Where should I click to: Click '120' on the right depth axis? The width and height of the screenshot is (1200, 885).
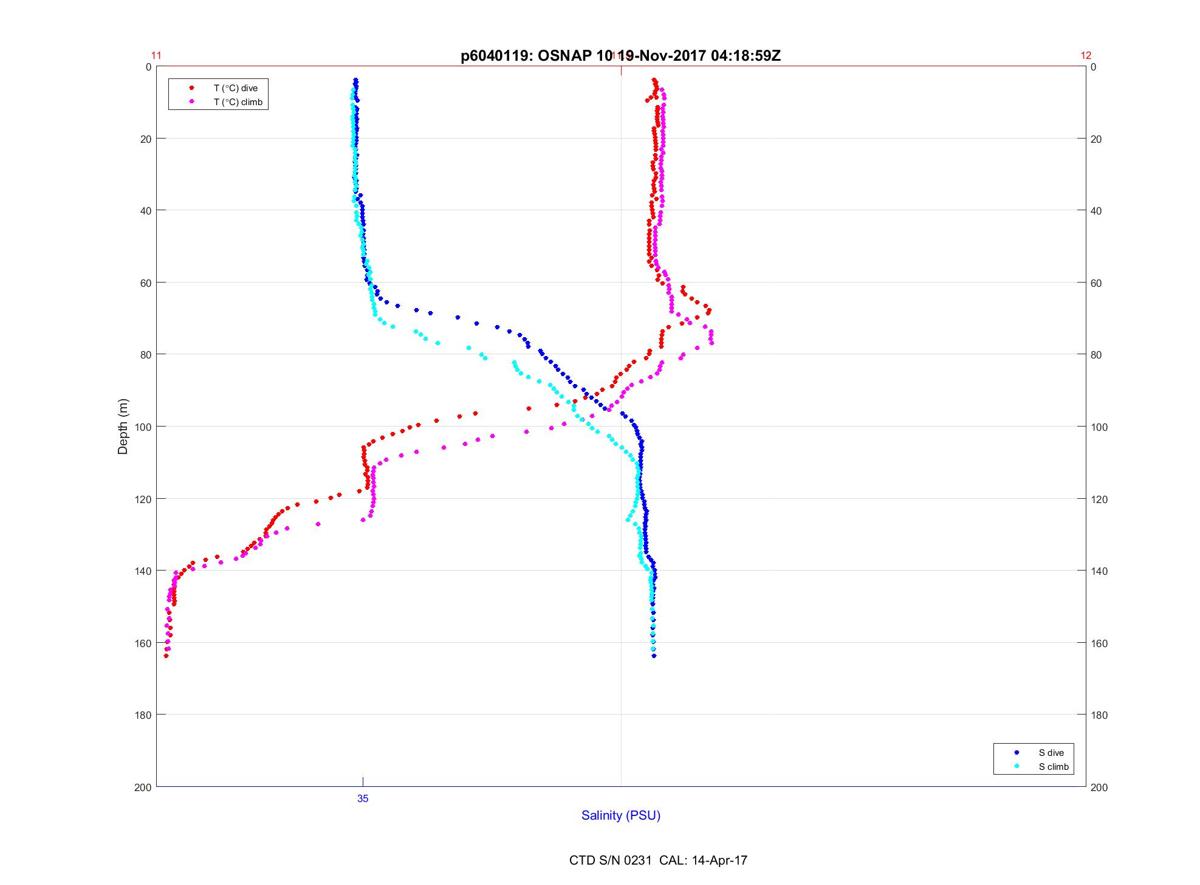(x=1101, y=499)
